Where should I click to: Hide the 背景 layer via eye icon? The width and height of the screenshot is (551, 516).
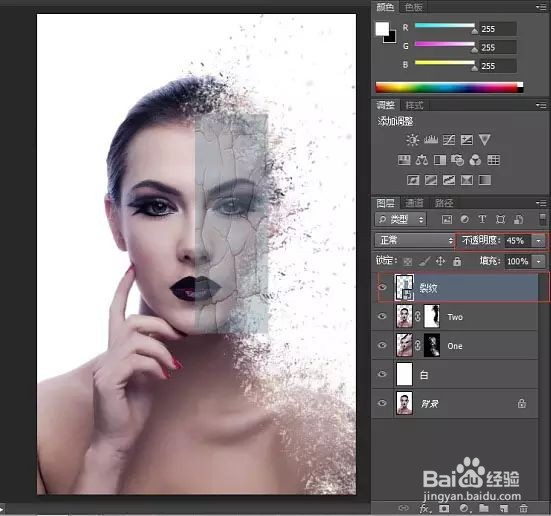382,403
